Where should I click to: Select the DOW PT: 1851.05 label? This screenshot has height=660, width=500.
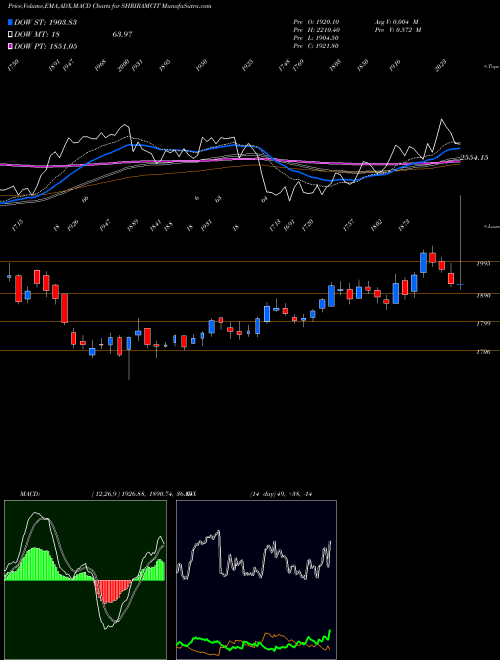[x=45, y=46]
